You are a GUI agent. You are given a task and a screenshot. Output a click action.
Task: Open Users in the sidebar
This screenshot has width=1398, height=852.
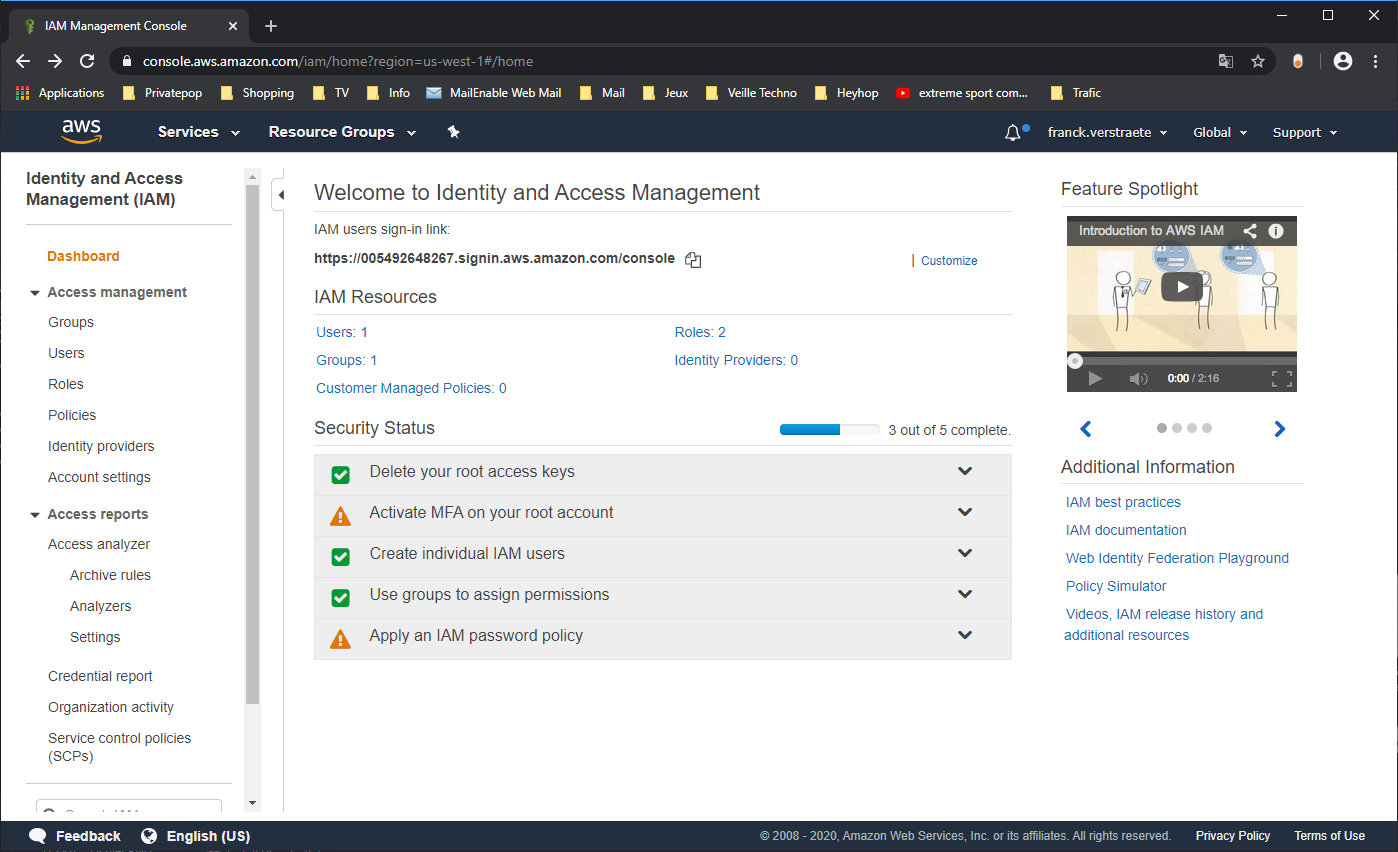pyautogui.click(x=66, y=353)
